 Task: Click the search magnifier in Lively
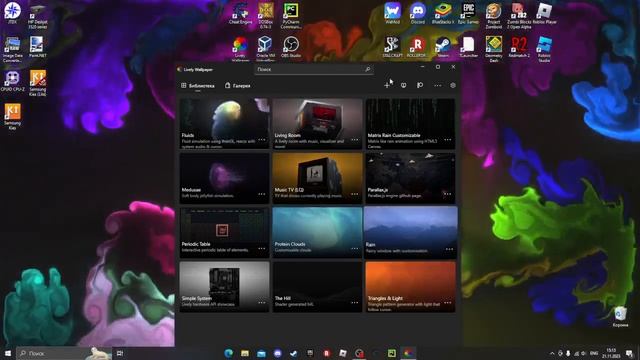coord(367,69)
